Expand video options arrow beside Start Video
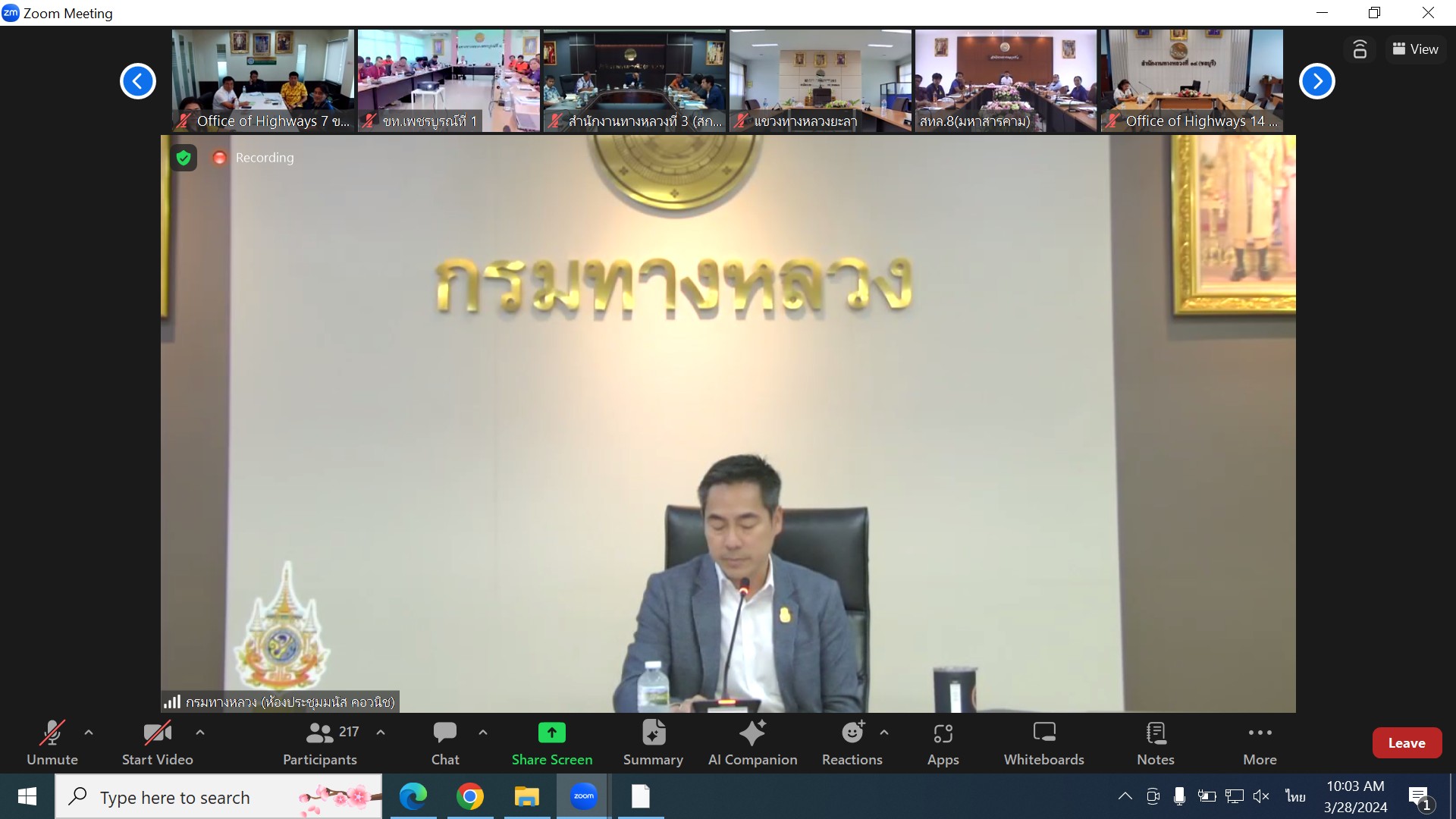This screenshot has height=819, width=1456. (200, 733)
